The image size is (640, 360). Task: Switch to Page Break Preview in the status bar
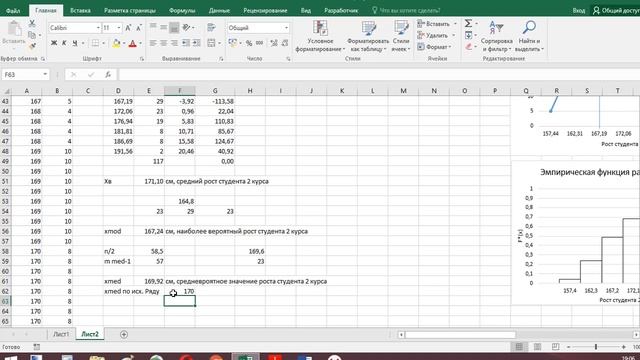pyautogui.click(x=556, y=347)
